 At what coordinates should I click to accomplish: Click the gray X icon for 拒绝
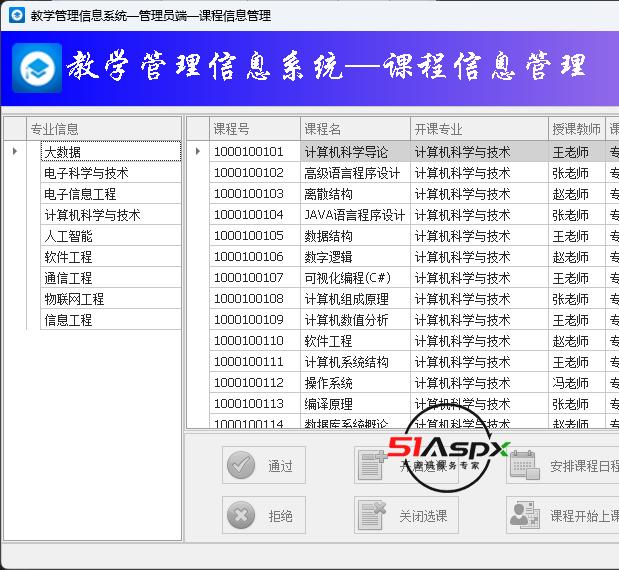(241, 515)
